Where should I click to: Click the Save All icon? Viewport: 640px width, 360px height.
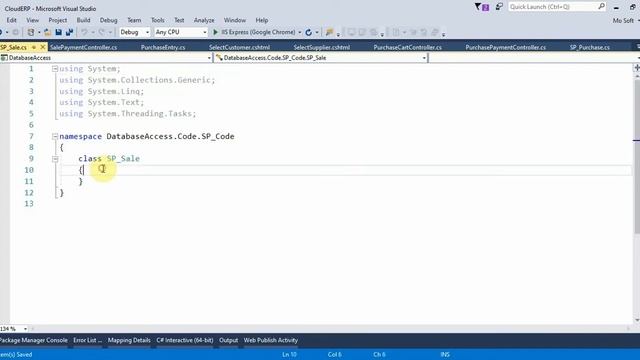tap(69, 32)
